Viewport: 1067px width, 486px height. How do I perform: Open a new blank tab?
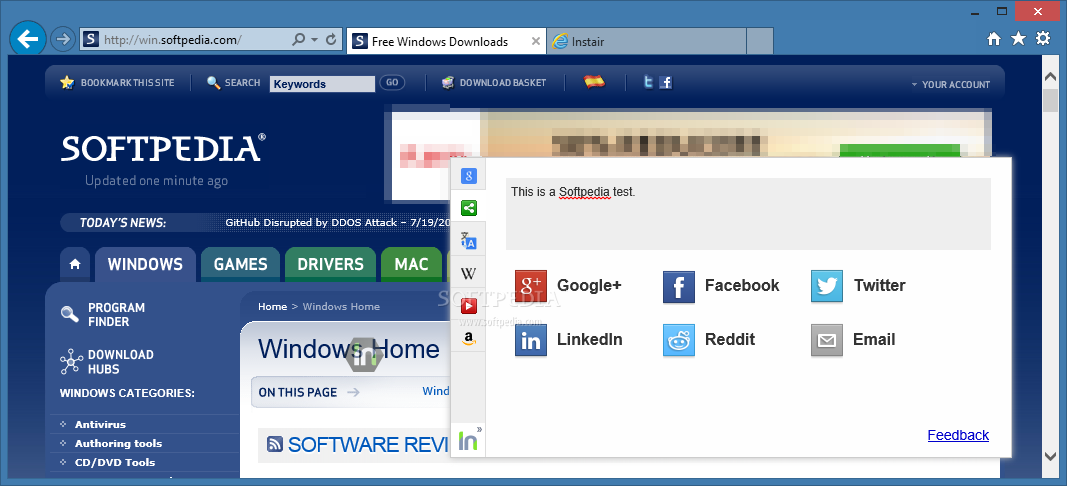point(759,42)
